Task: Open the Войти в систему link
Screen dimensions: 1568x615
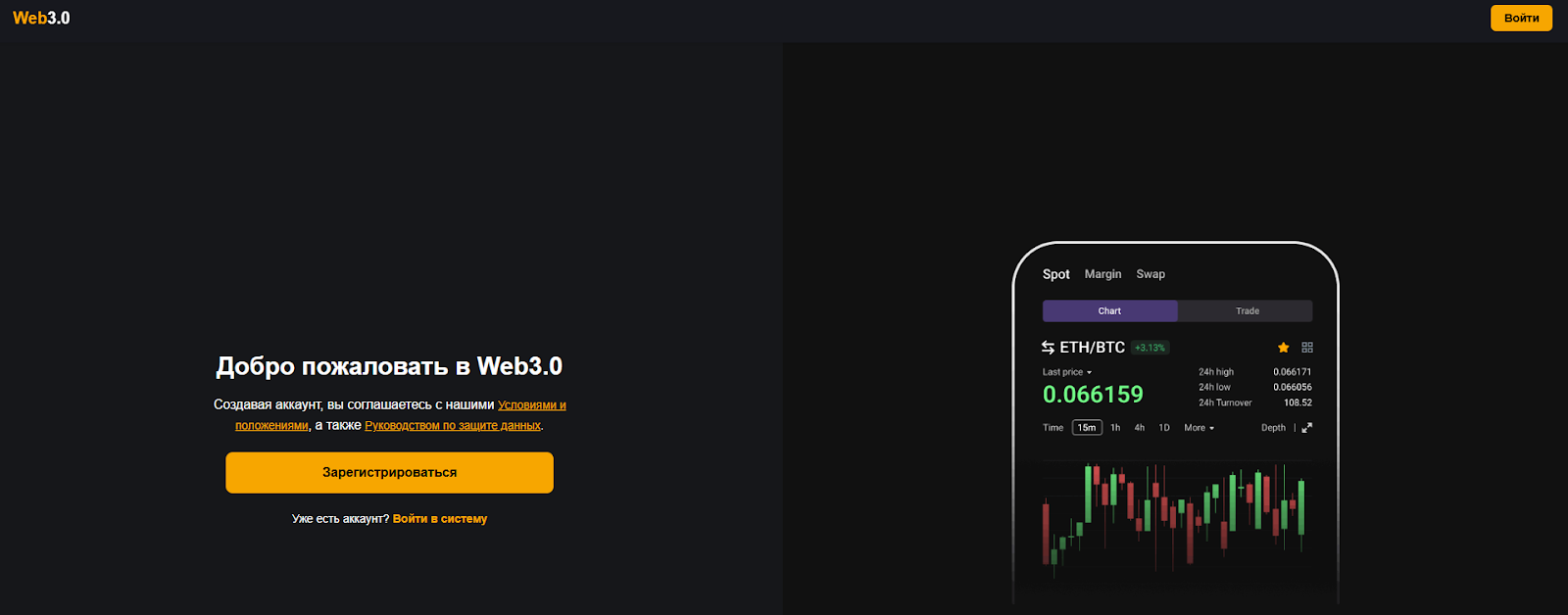Action: click(440, 519)
